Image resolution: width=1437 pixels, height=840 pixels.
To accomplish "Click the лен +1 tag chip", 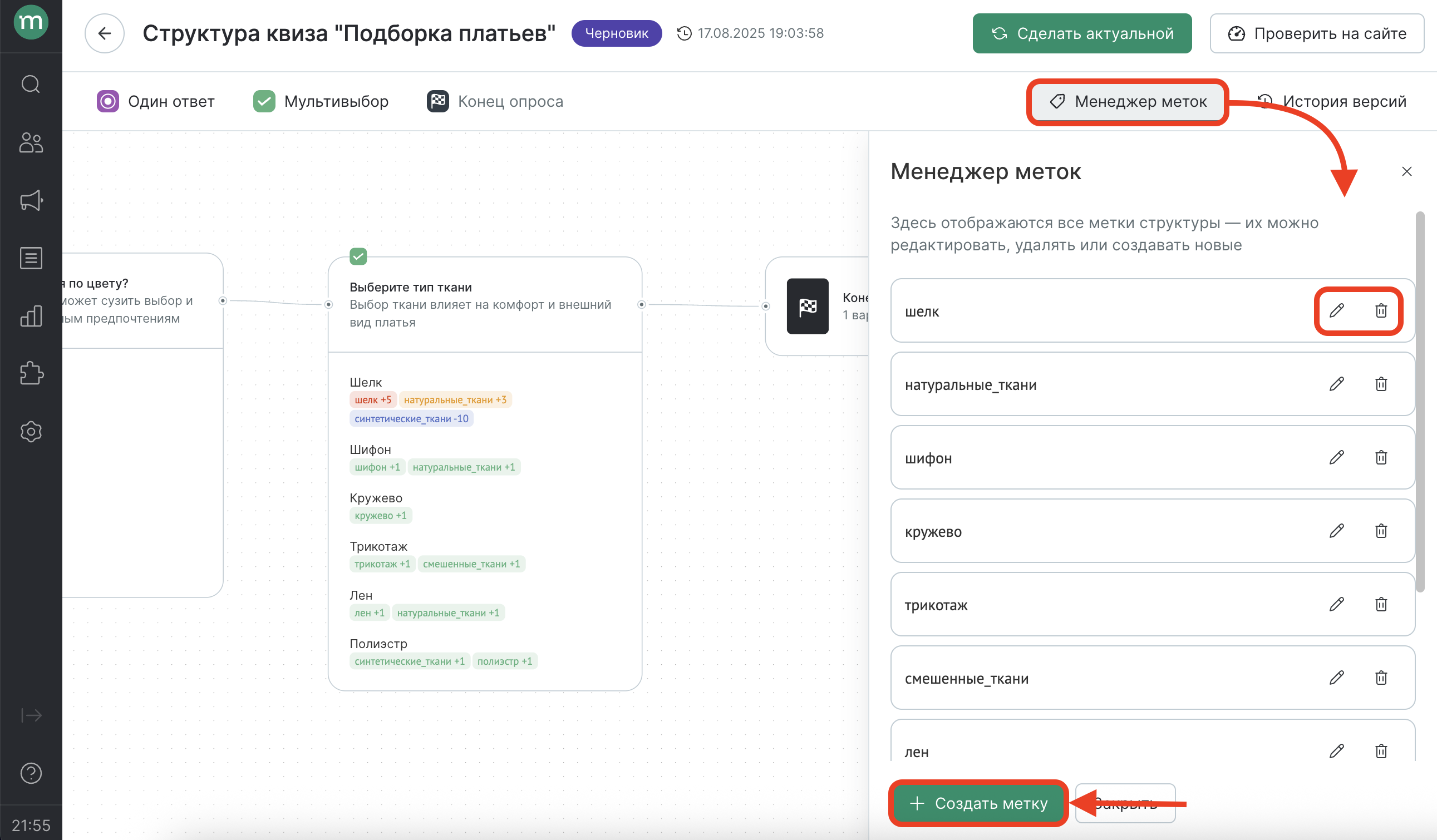I will (x=370, y=613).
